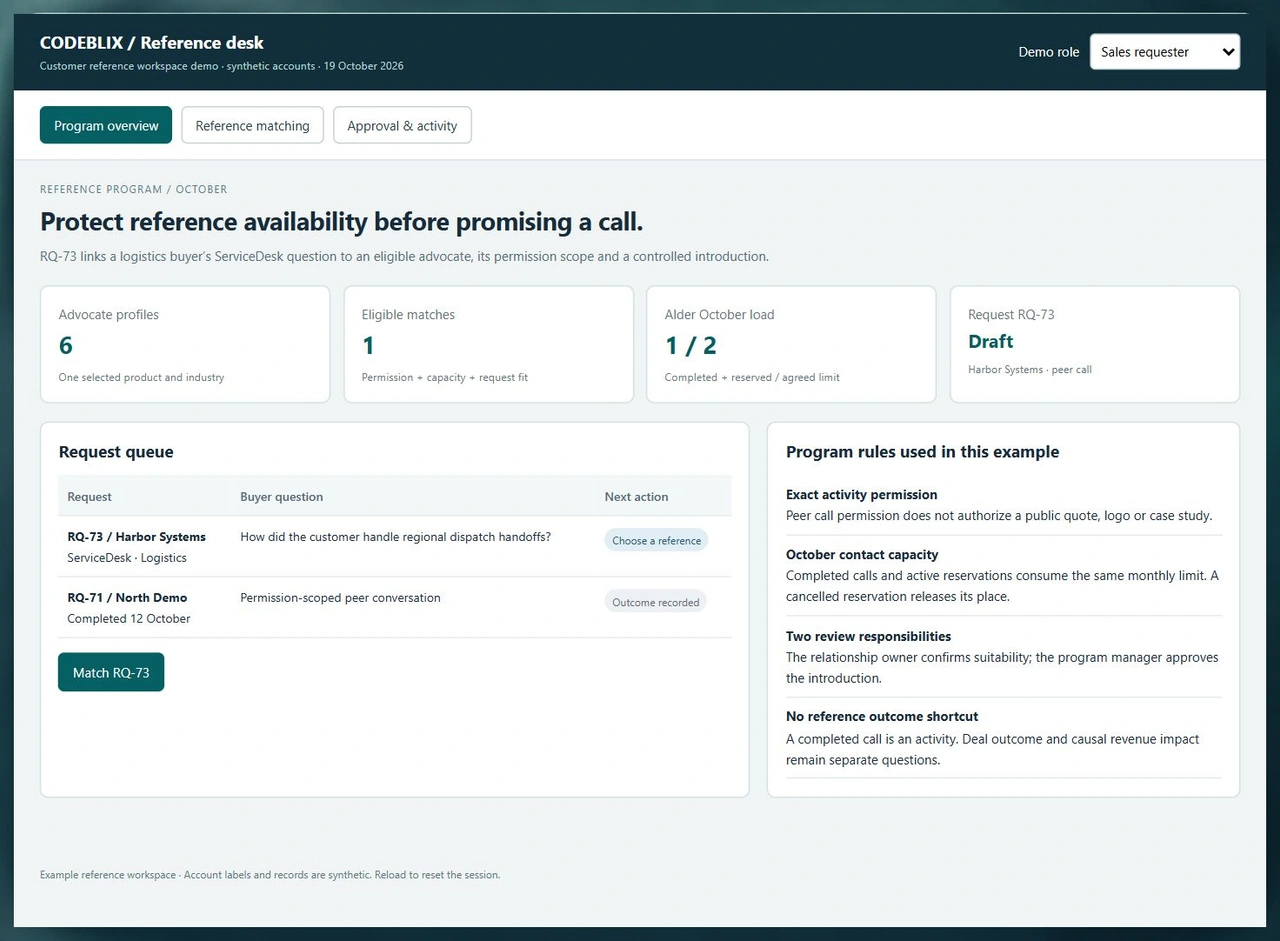Click the regional dispatch handoffs question text
Viewport: 1280px width, 941px height.
(x=395, y=536)
